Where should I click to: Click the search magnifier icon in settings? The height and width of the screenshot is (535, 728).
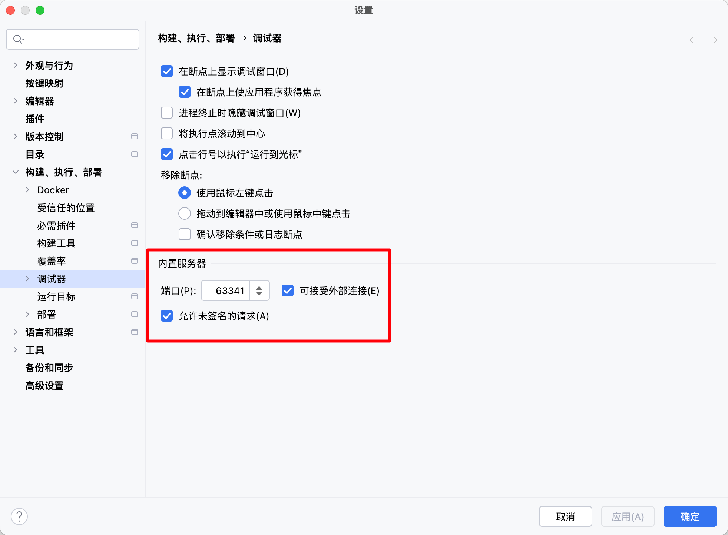[18, 40]
